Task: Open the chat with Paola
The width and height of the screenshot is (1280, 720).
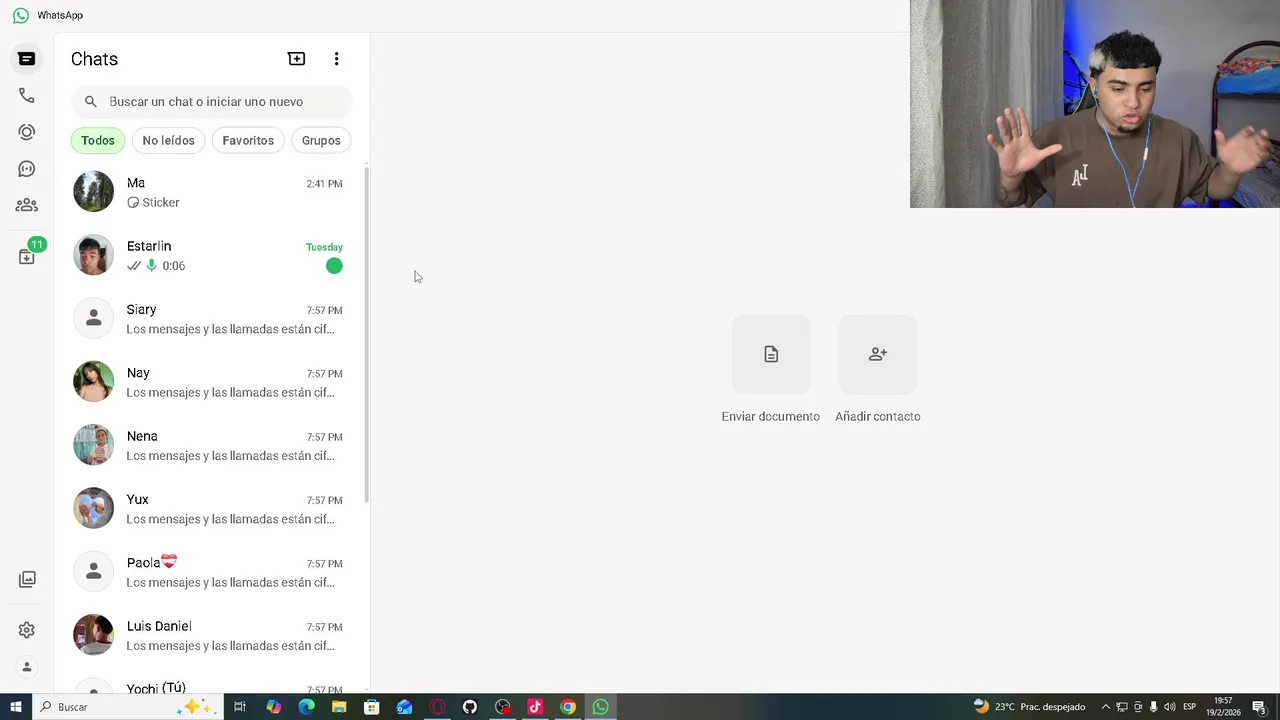Action: [x=208, y=572]
